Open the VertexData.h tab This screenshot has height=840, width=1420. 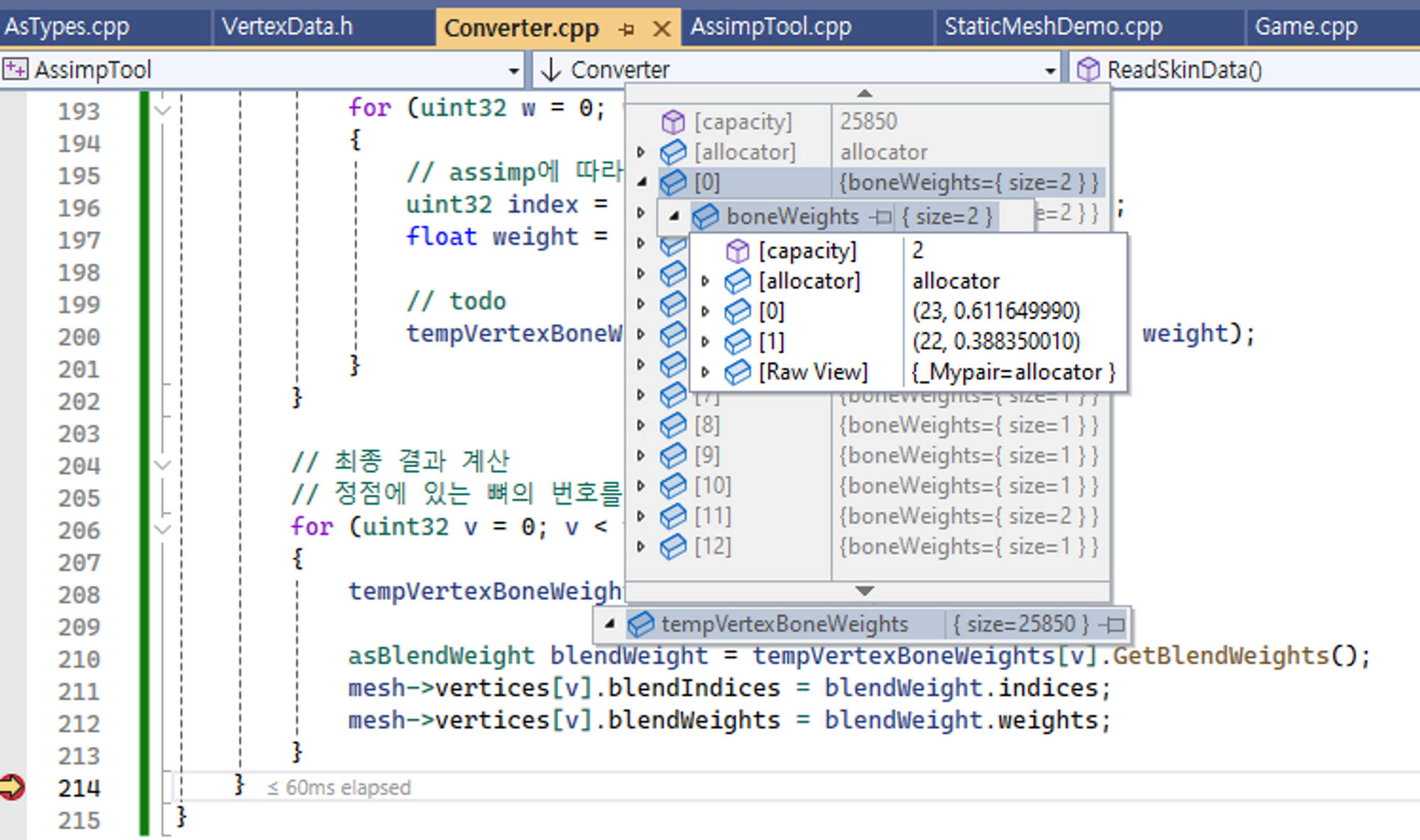pos(287,27)
